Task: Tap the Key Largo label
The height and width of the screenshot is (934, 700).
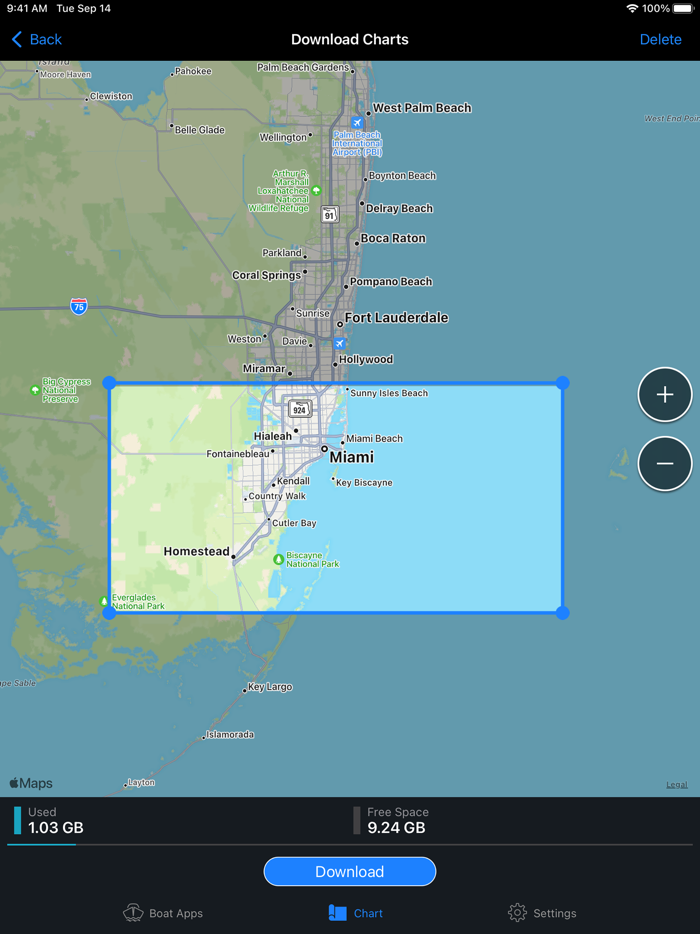Action: [x=270, y=687]
